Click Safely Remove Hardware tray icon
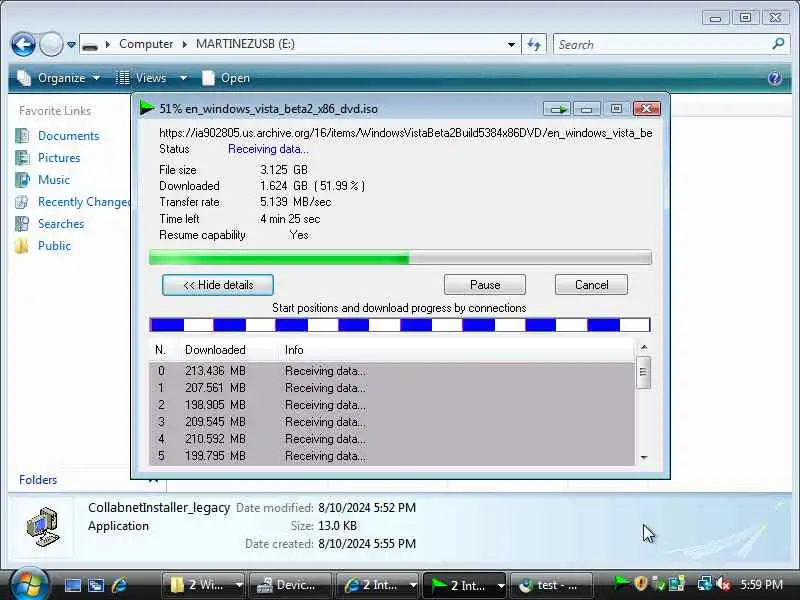This screenshot has height=600, width=800. coord(660,584)
